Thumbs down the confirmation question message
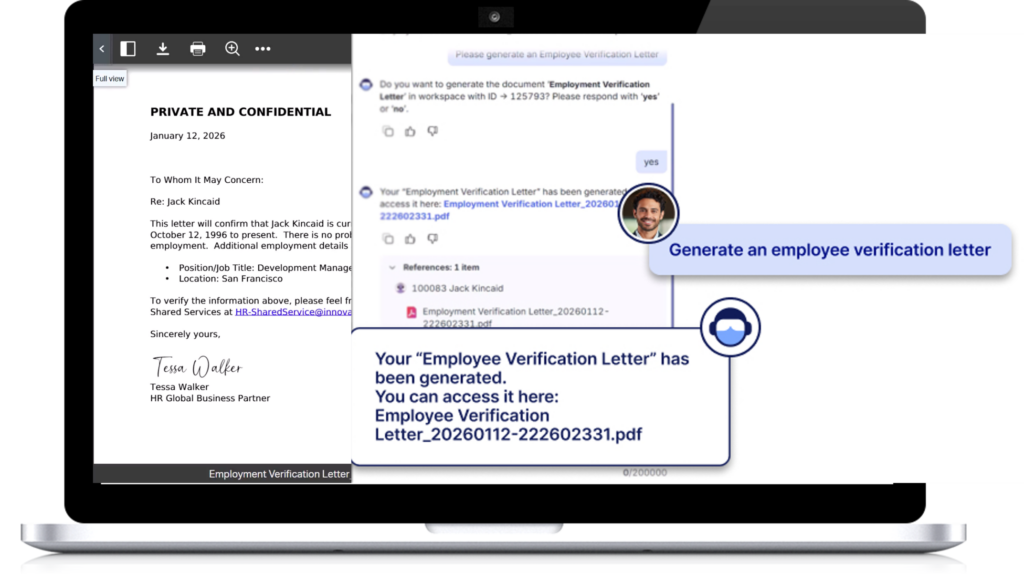Viewport: 1024px width, 584px height. tap(432, 131)
